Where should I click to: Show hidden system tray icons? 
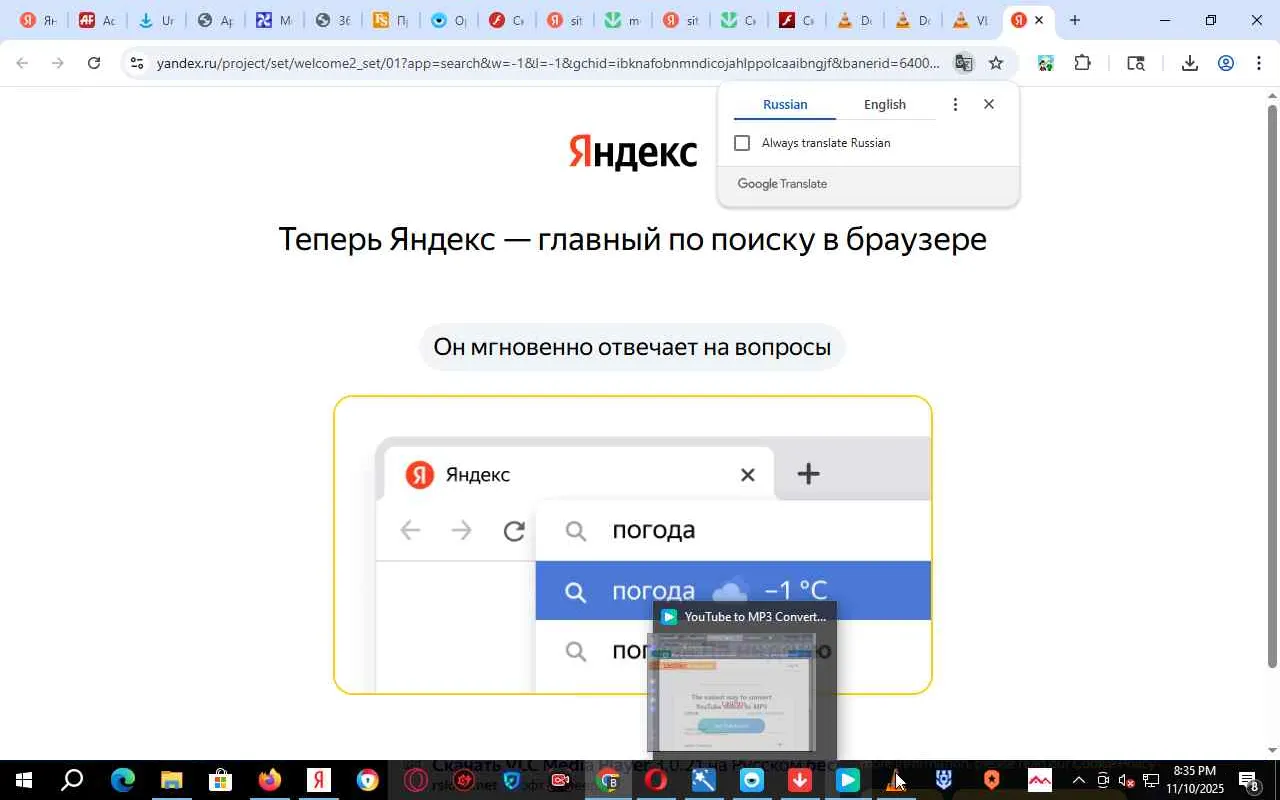tap(1078, 781)
